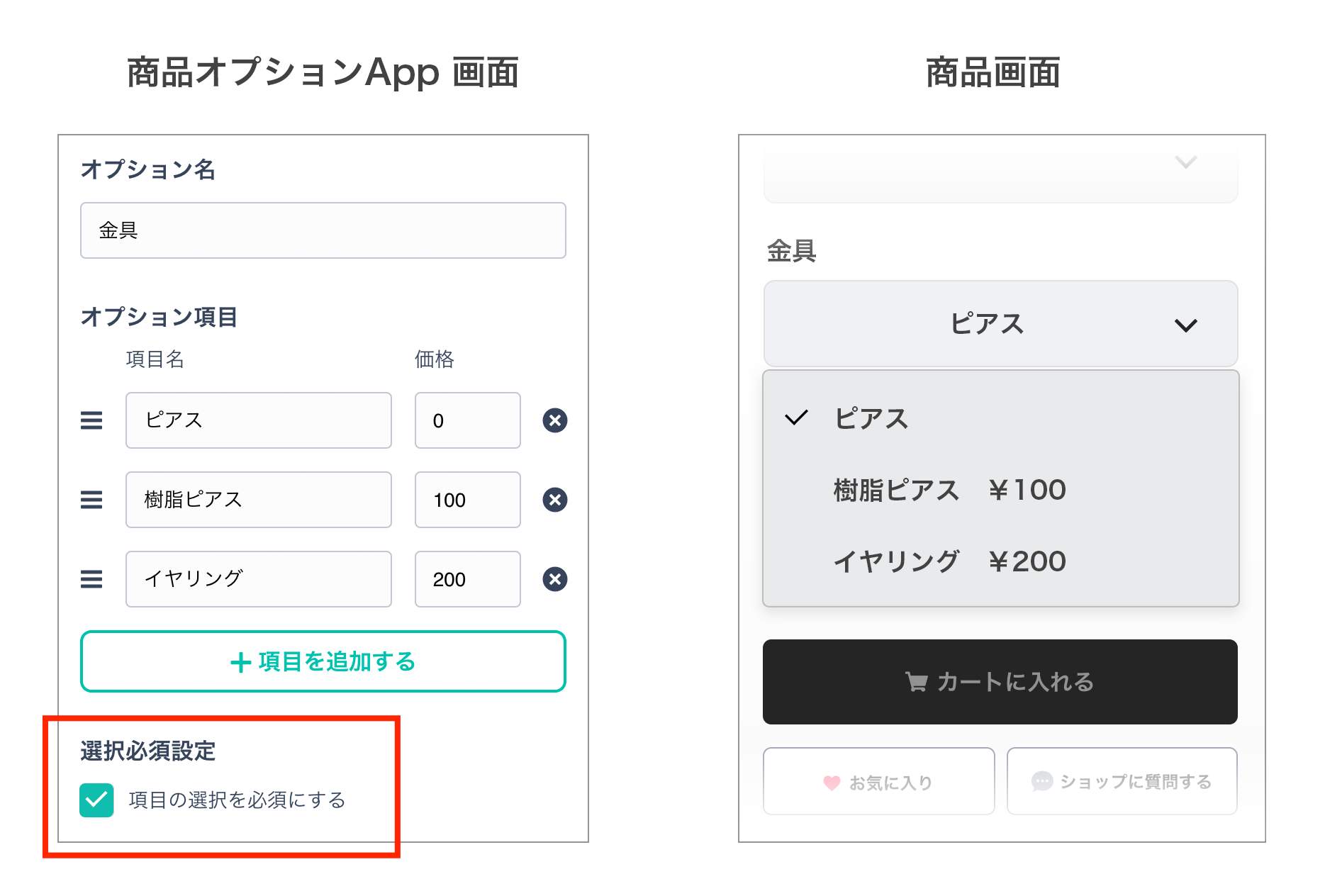Select the checked ピアス menu option
The width and height of the screenshot is (1325, 896).
click(x=871, y=418)
